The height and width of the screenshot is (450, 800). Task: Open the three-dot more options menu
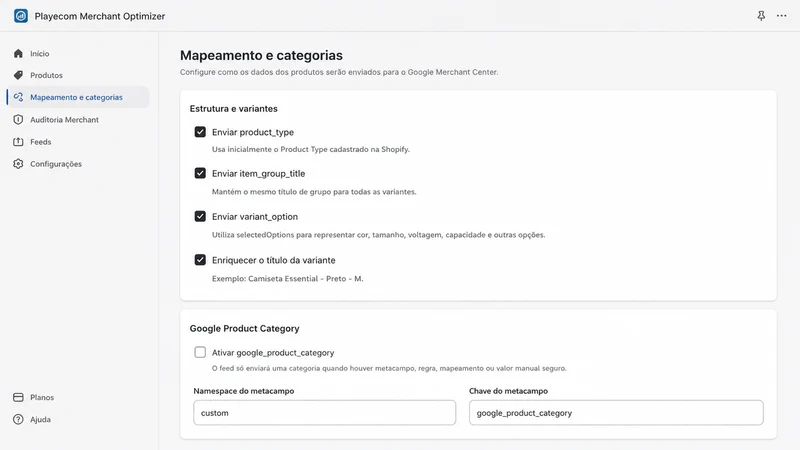coord(781,16)
